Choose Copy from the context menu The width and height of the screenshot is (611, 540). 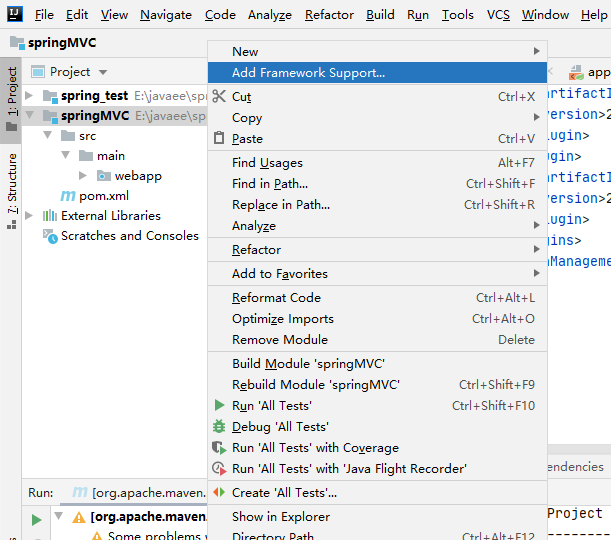pyautogui.click(x=377, y=117)
